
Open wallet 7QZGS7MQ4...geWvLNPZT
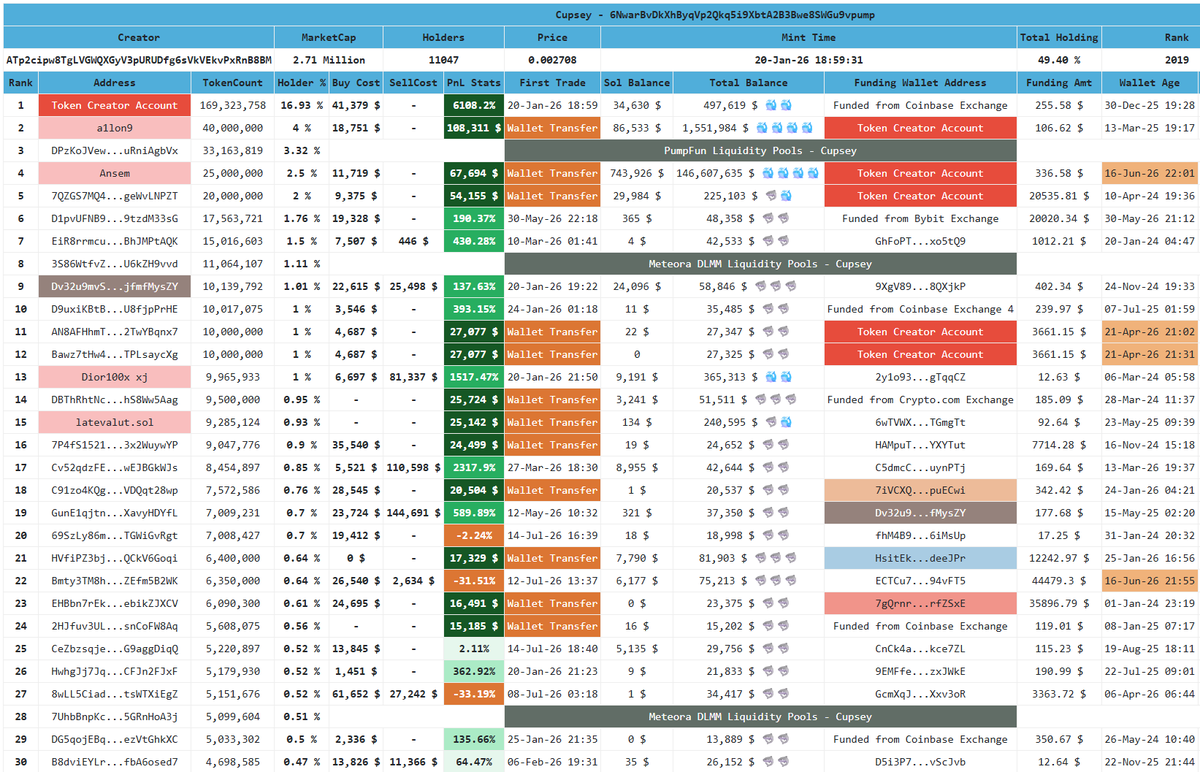115,196
